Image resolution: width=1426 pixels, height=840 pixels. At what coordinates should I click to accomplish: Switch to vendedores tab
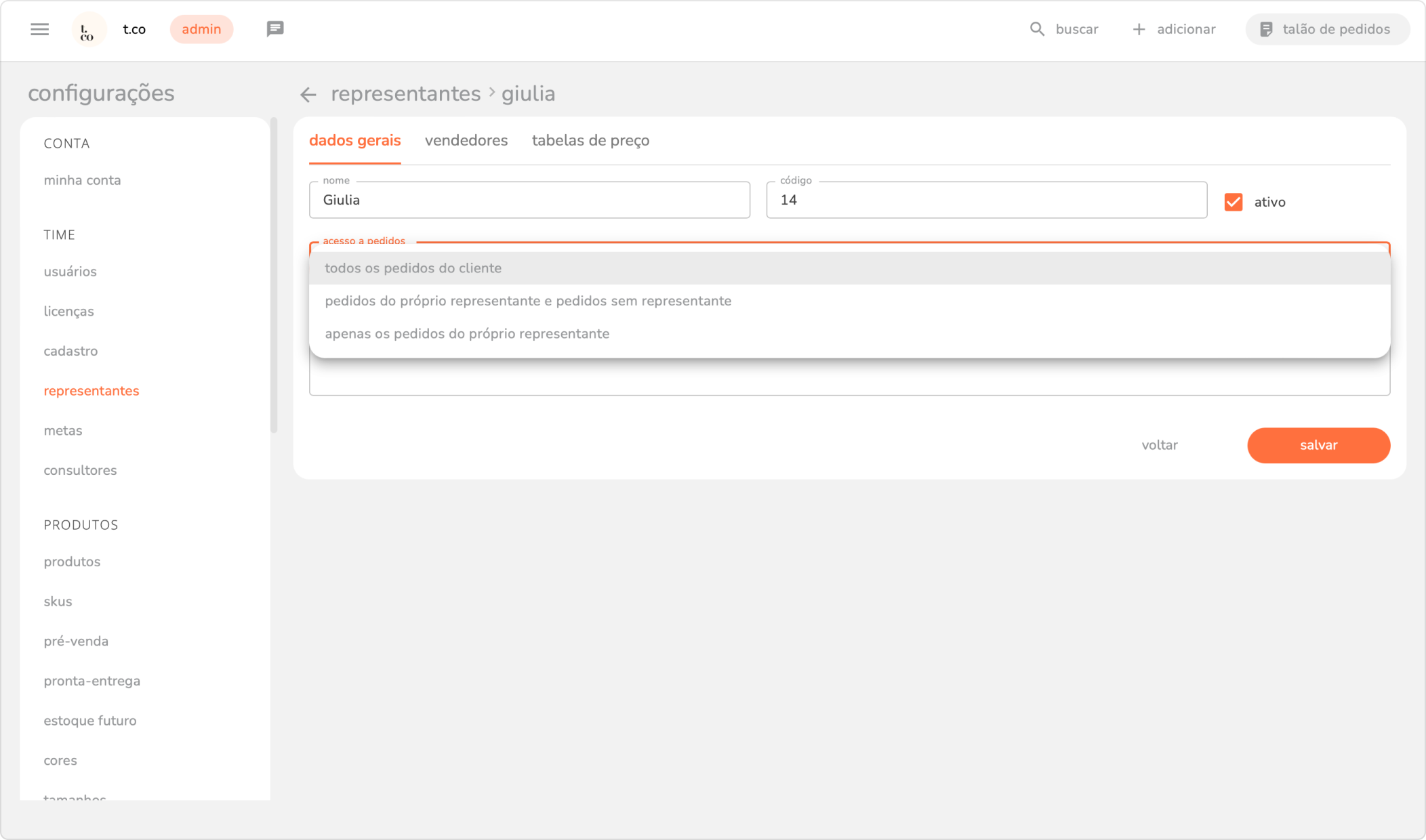point(466,140)
